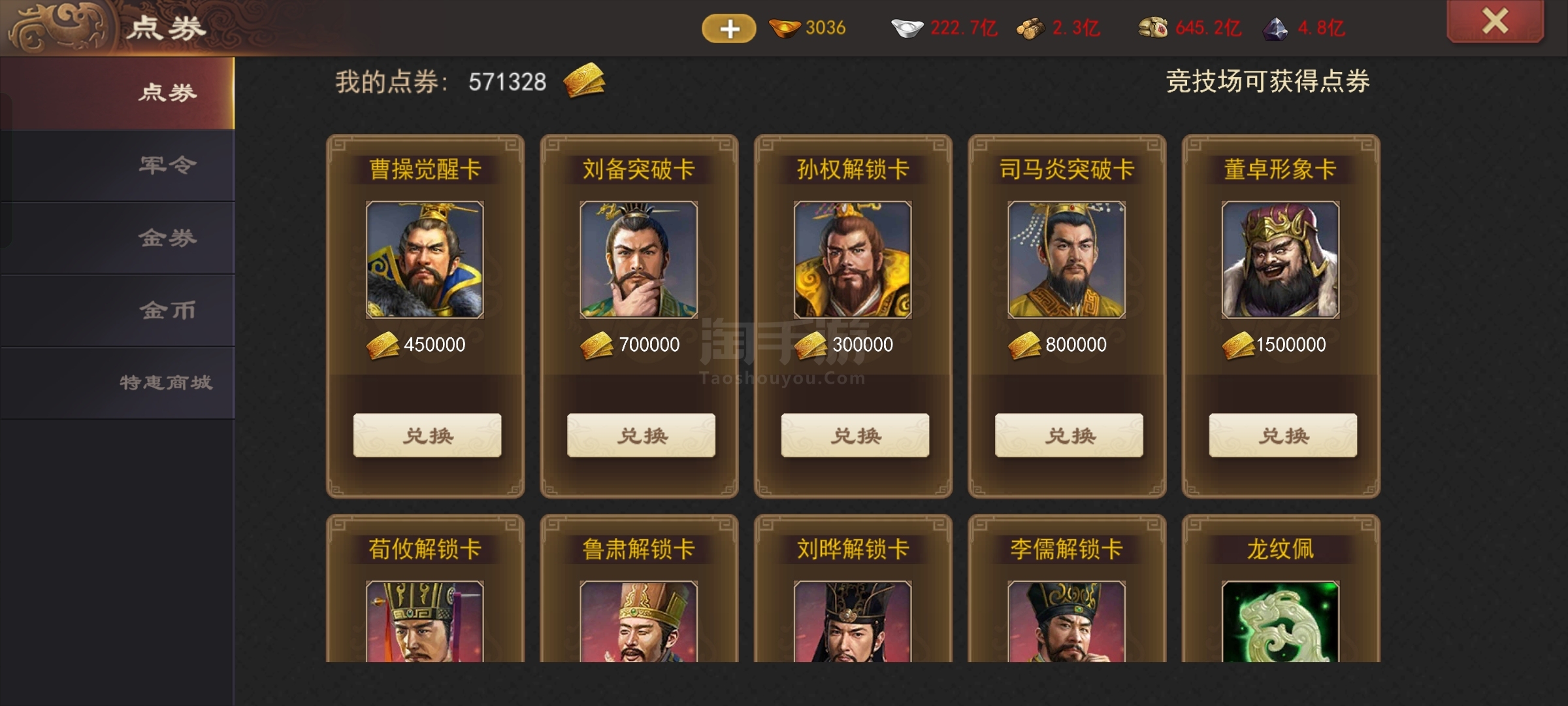Open the 董卓形象卡 portrait
This screenshot has height=706, width=1568.
point(1281,260)
